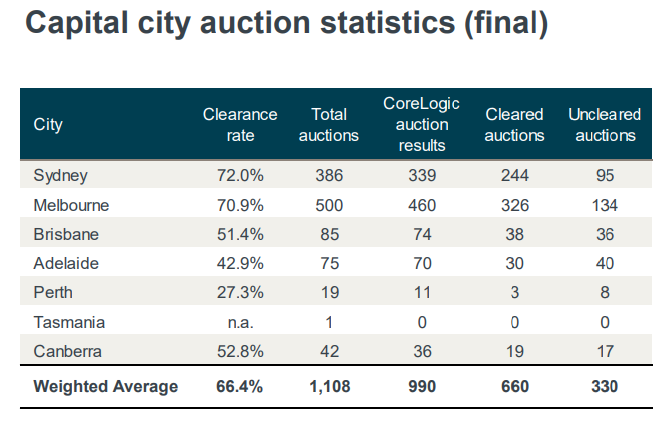Image resolution: width=665 pixels, height=422 pixels.
Task: Select the 'City' column header
Action: (49, 125)
